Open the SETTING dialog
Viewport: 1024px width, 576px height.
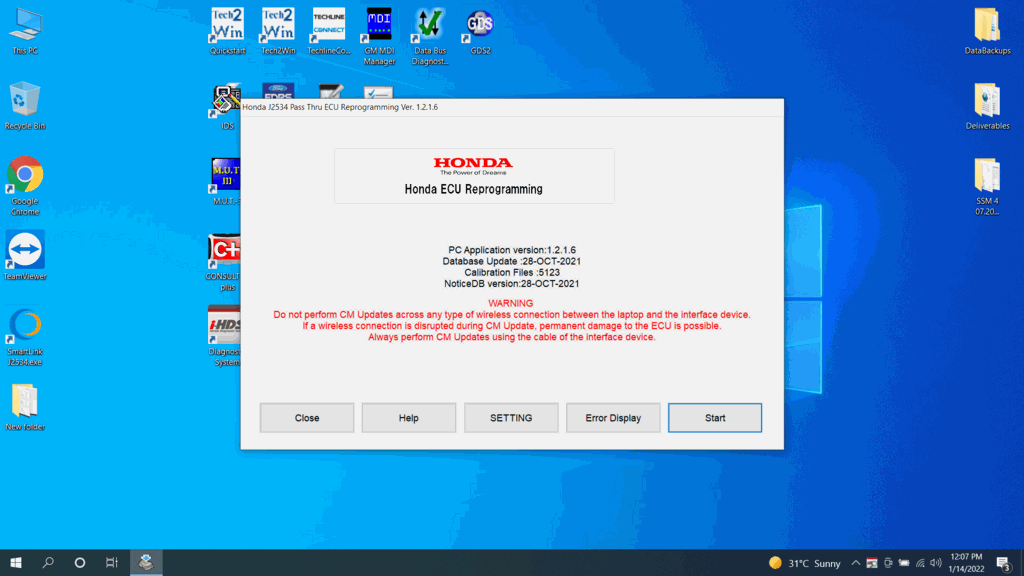(511, 417)
